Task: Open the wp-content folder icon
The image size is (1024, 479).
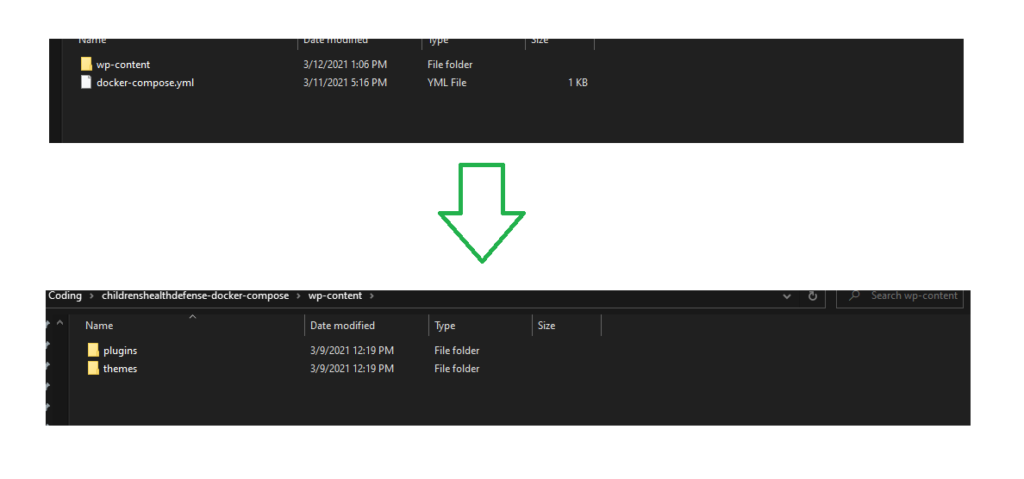Action: click(86, 64)
